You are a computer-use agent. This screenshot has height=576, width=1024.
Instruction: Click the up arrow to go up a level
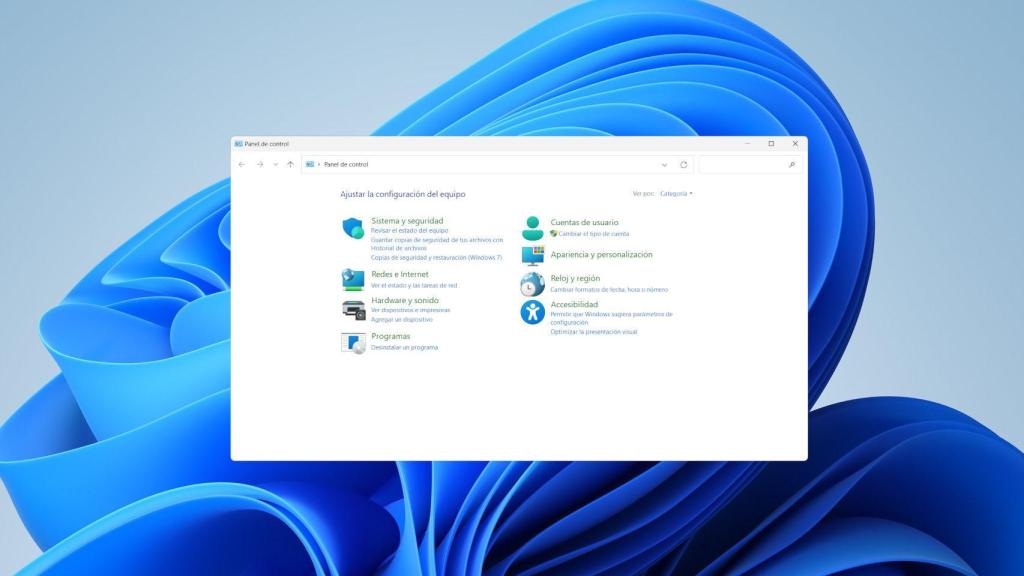coord(289,164)
